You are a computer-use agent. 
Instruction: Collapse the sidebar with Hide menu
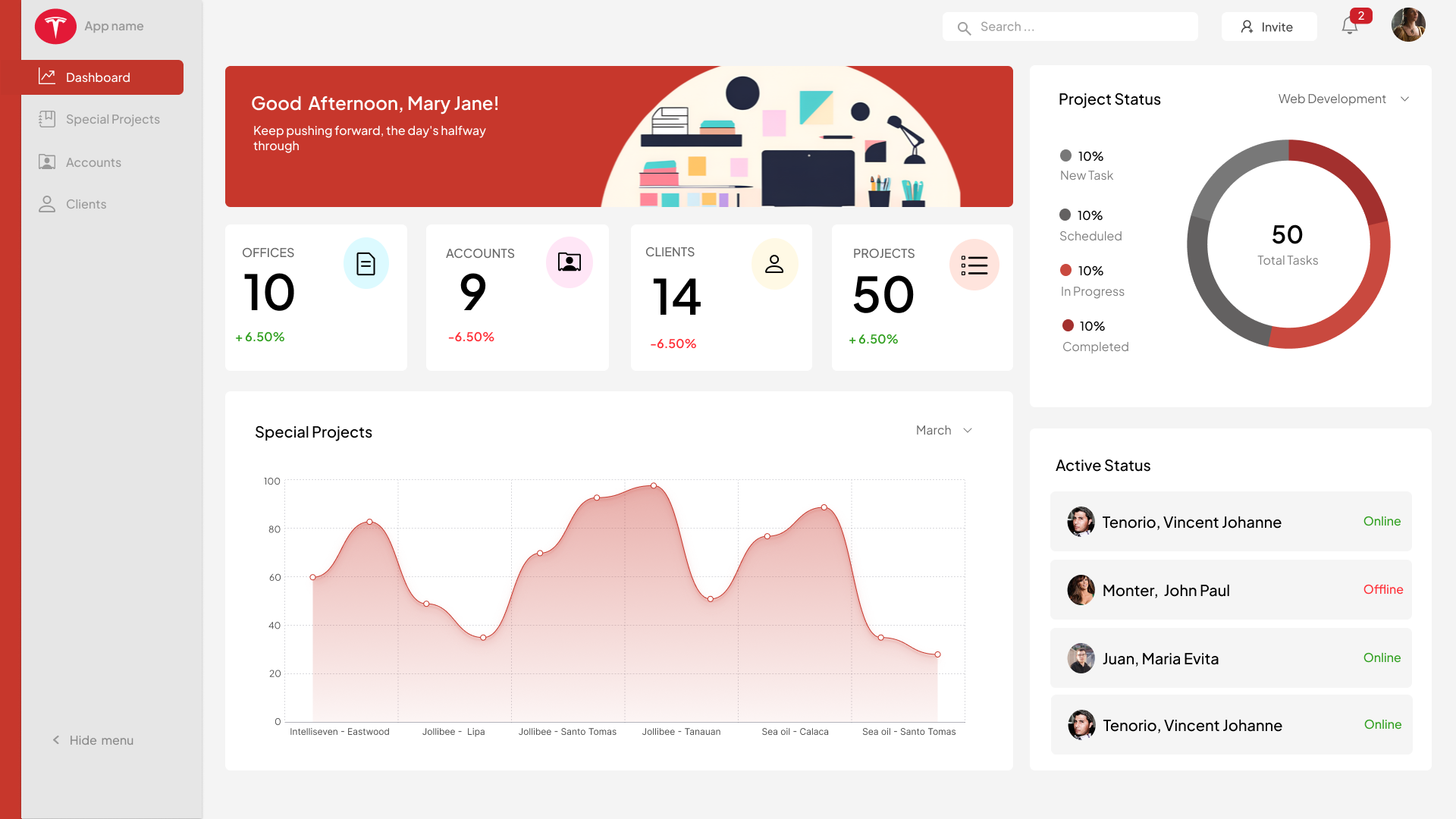[x=92, y=739]
